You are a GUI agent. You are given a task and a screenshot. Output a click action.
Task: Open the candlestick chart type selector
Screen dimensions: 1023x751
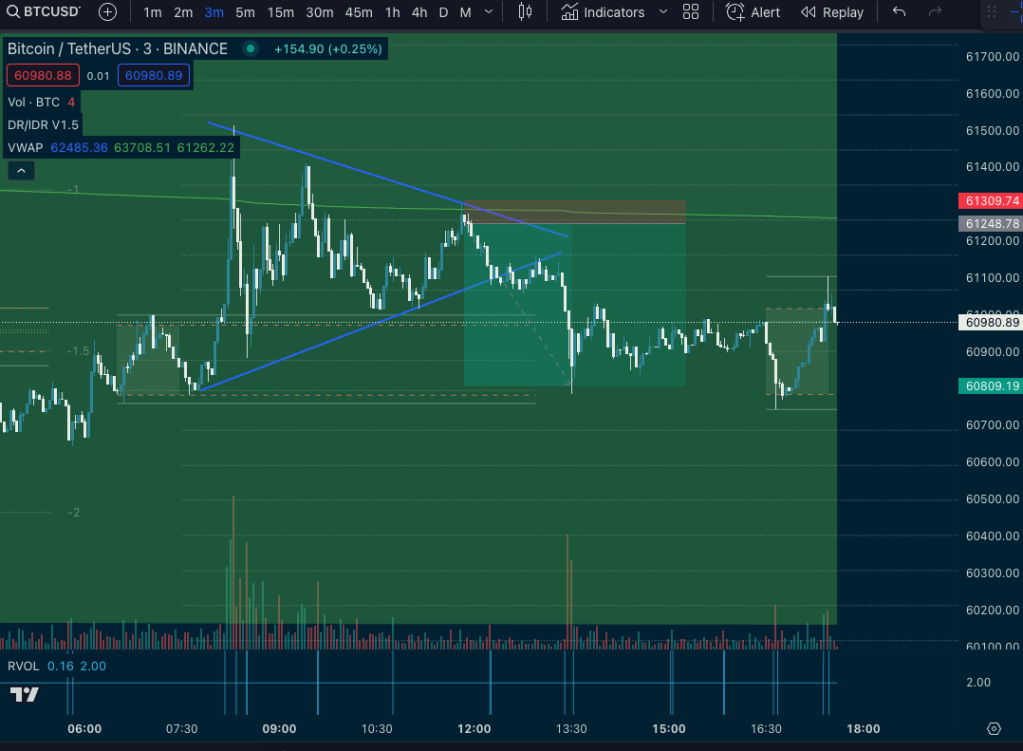coord(525,12)
